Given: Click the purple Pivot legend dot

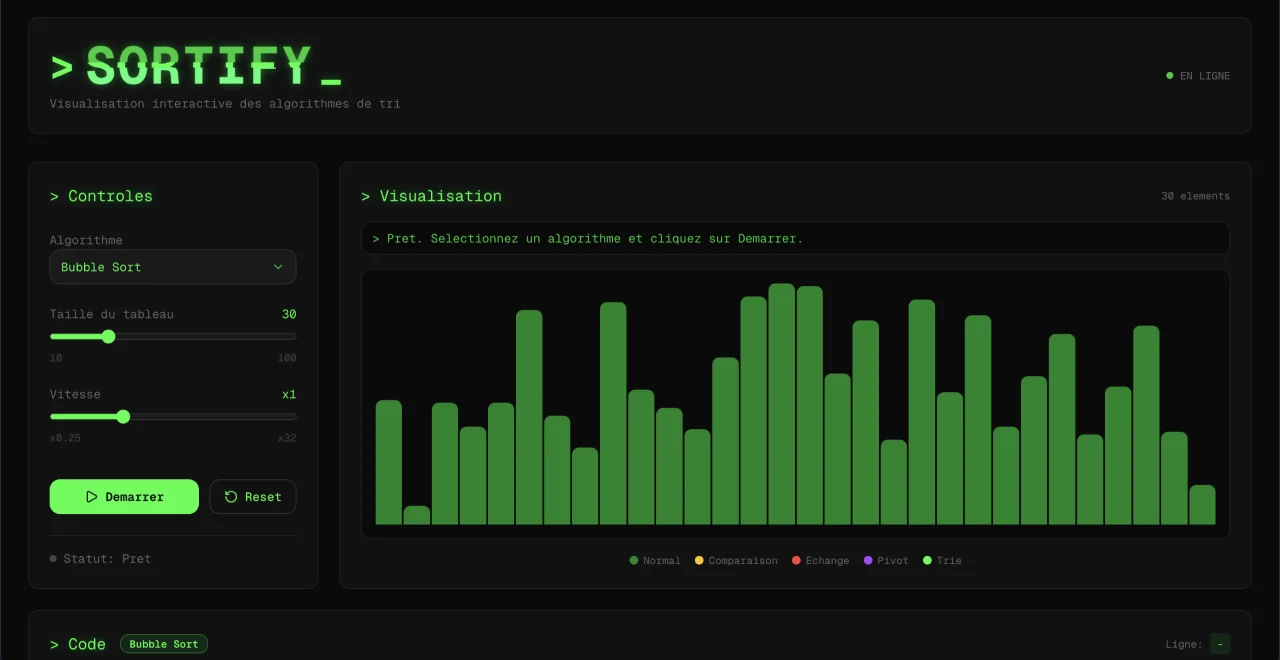Looking at the screenshot, I should coord(868,561).
